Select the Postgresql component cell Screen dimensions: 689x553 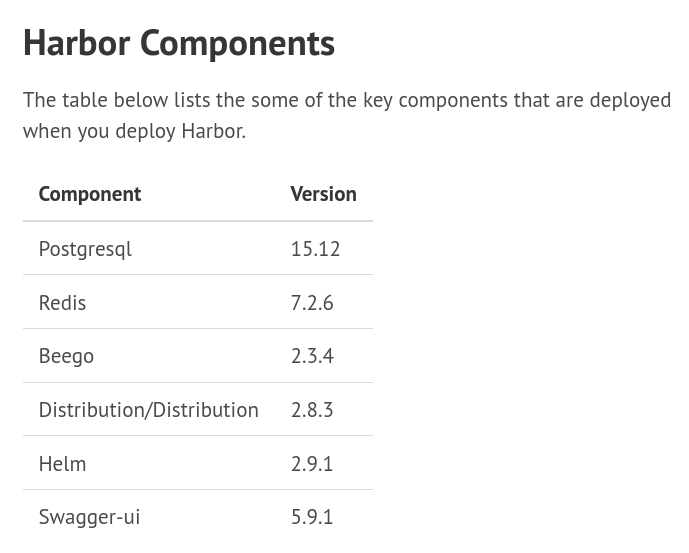click(x=85, y=249)
